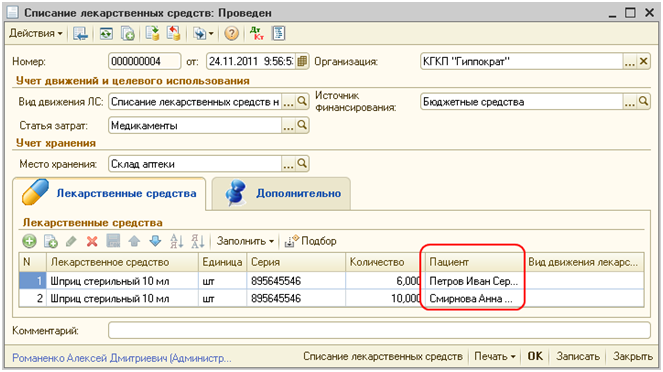This screenshot has width=663, height=372.
Task: Add a new row with green plus icon
Action: click(x=29, y=241)
